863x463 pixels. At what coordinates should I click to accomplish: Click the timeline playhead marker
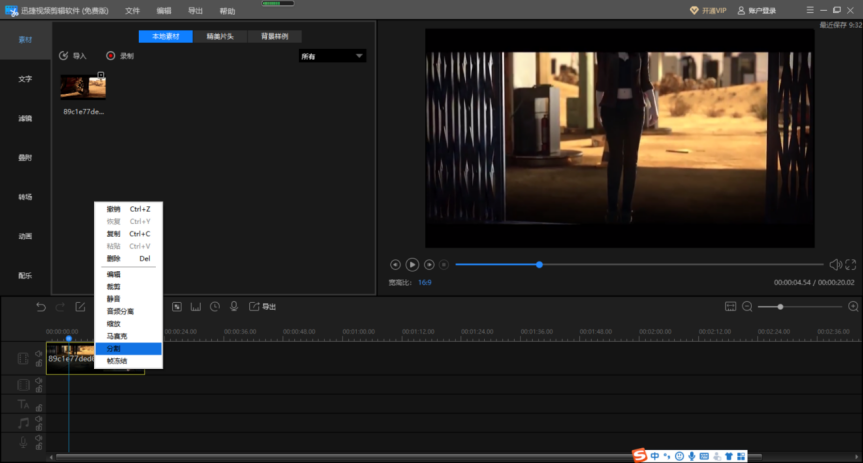tap(69, 339)
